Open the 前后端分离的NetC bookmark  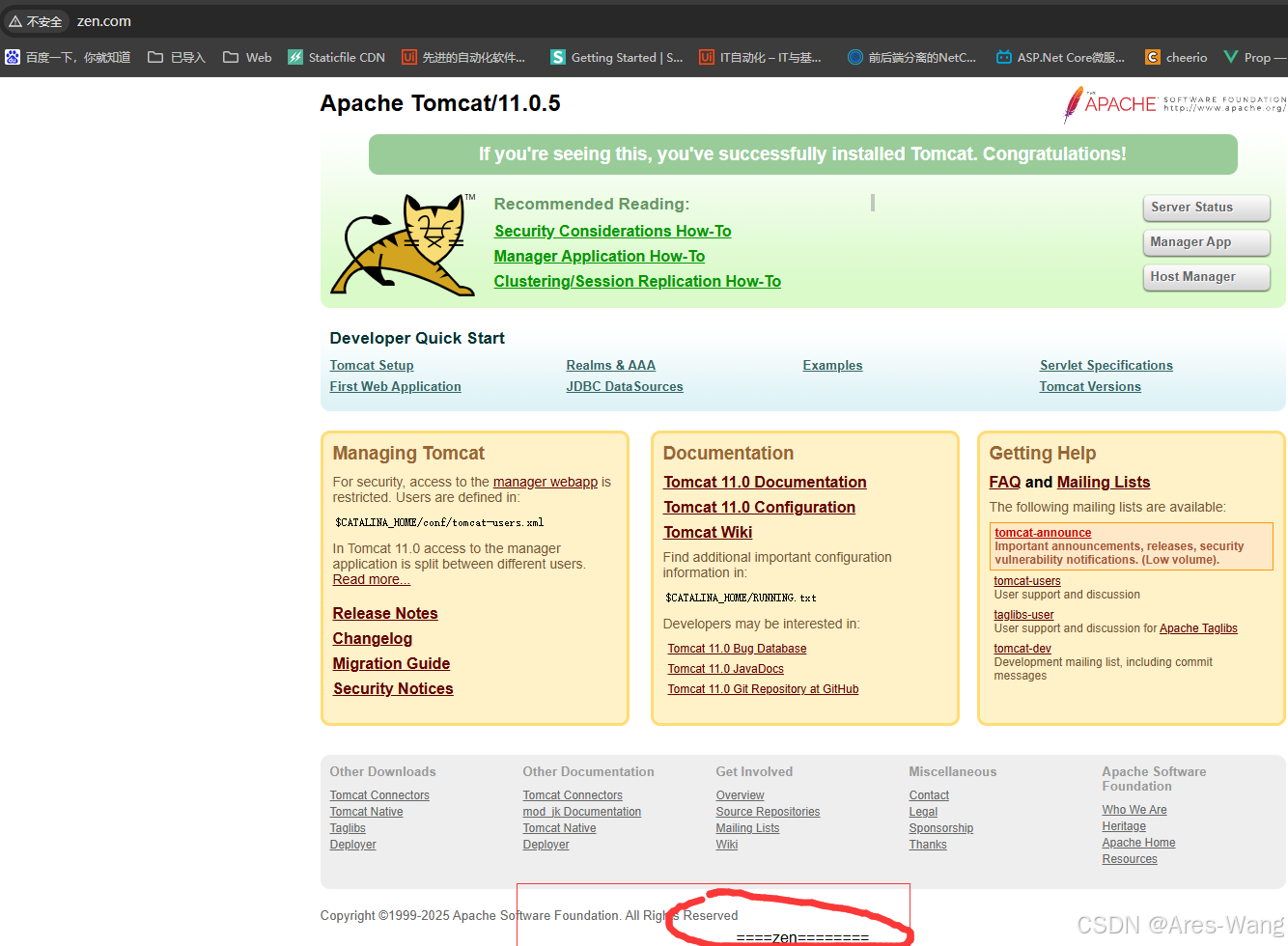(x=911, y=57)
